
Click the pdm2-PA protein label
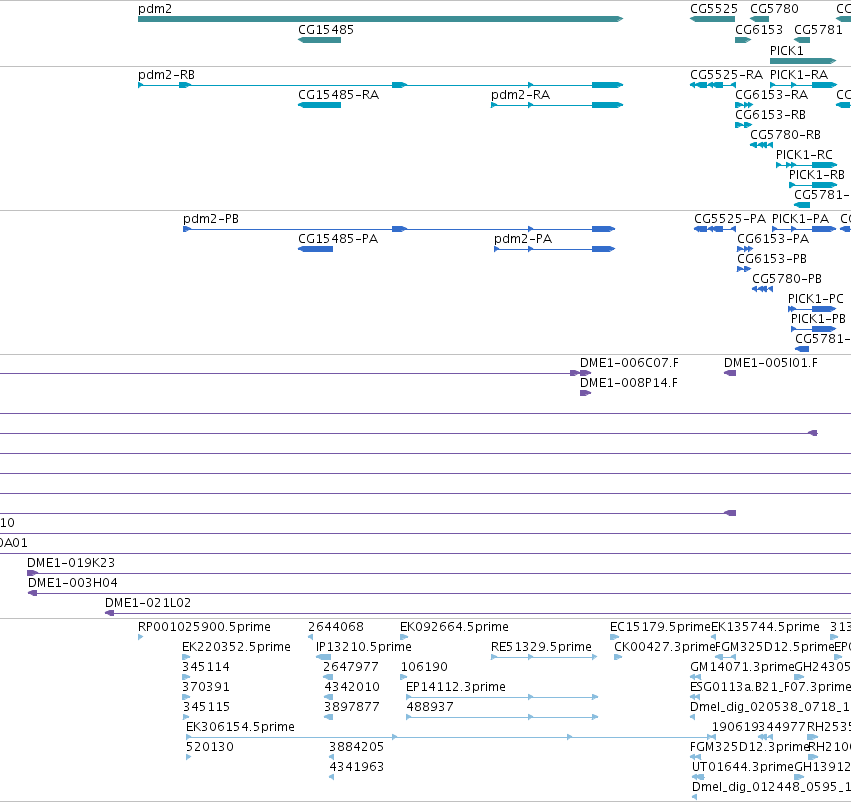[523, 239]
